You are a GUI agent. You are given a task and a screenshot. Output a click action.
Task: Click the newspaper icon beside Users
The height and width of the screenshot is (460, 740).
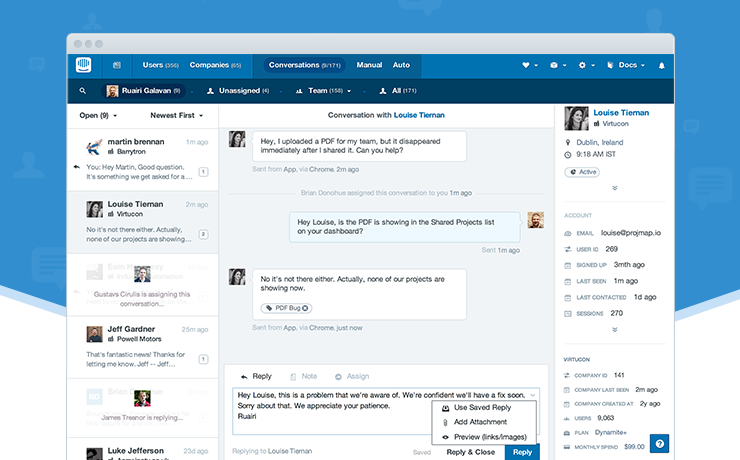(x=117, y=65)
